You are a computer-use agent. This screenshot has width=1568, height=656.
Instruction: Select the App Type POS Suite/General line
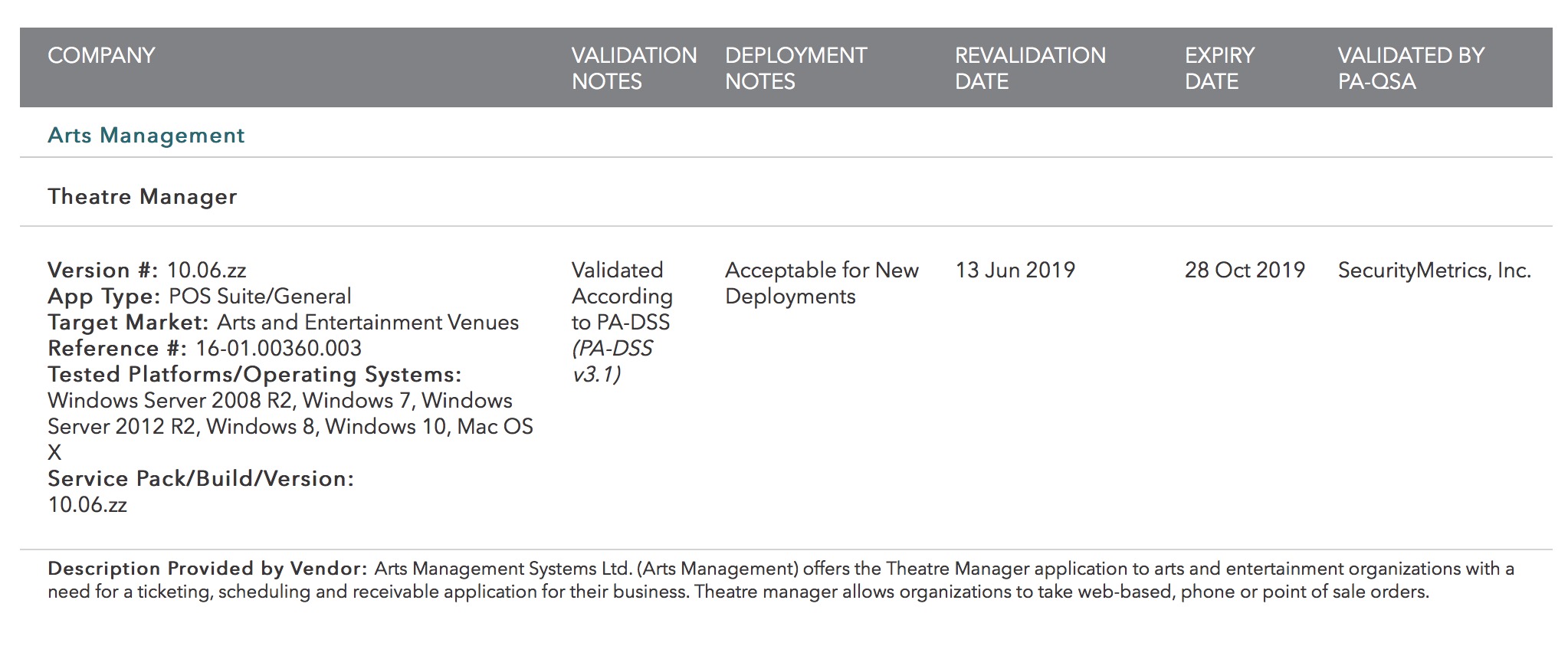point(199,297)
